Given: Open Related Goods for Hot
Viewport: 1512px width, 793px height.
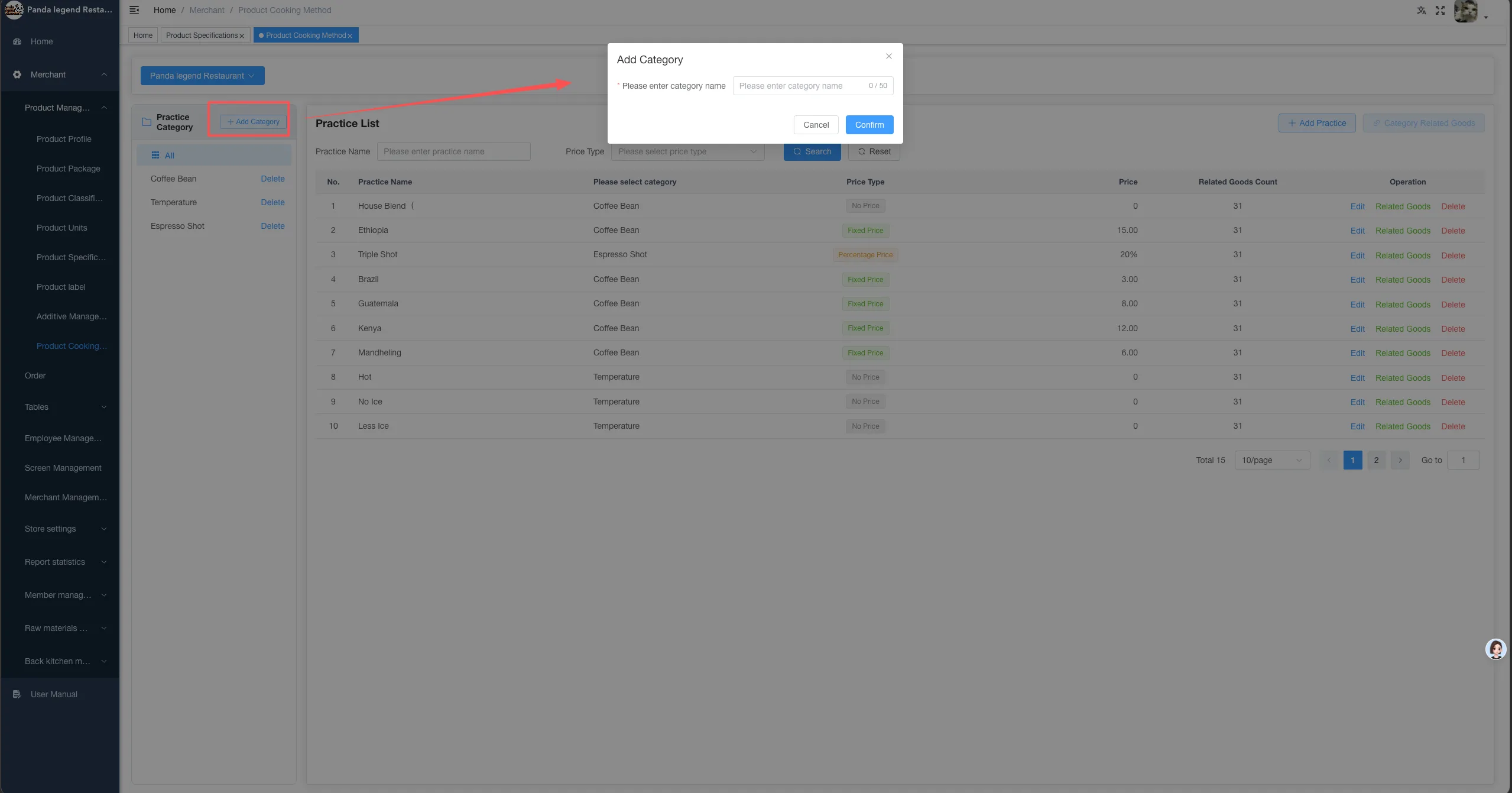Looking at the screenshot, I should (x=1403, y=378).
